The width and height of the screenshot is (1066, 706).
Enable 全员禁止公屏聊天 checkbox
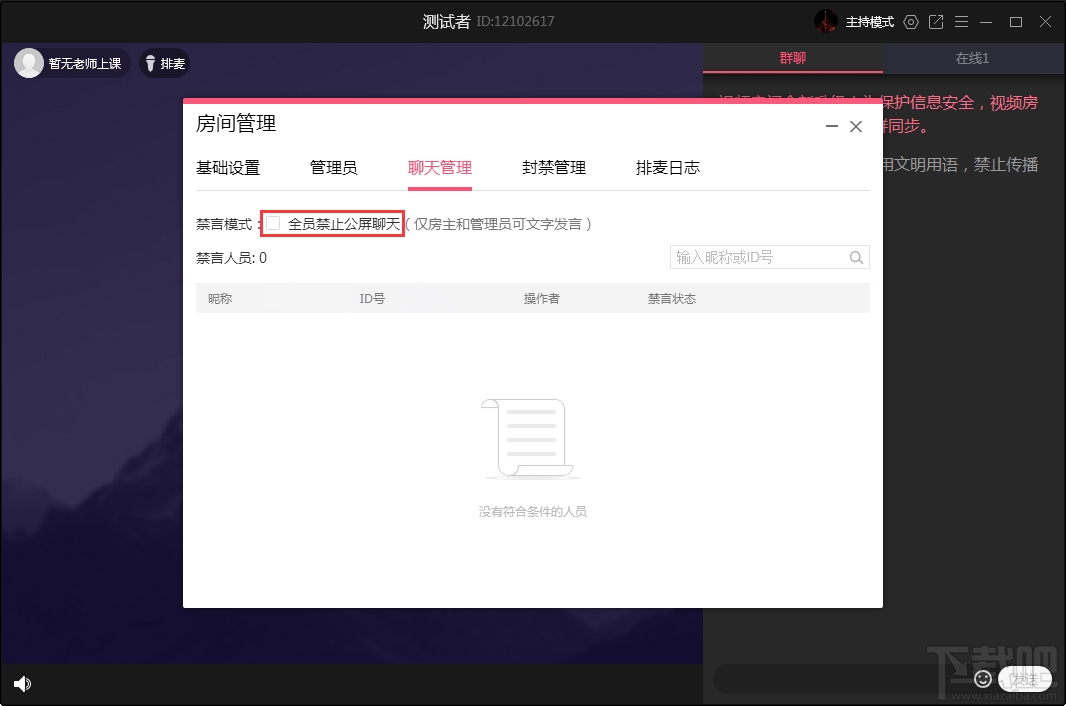[x=272, y=223]
